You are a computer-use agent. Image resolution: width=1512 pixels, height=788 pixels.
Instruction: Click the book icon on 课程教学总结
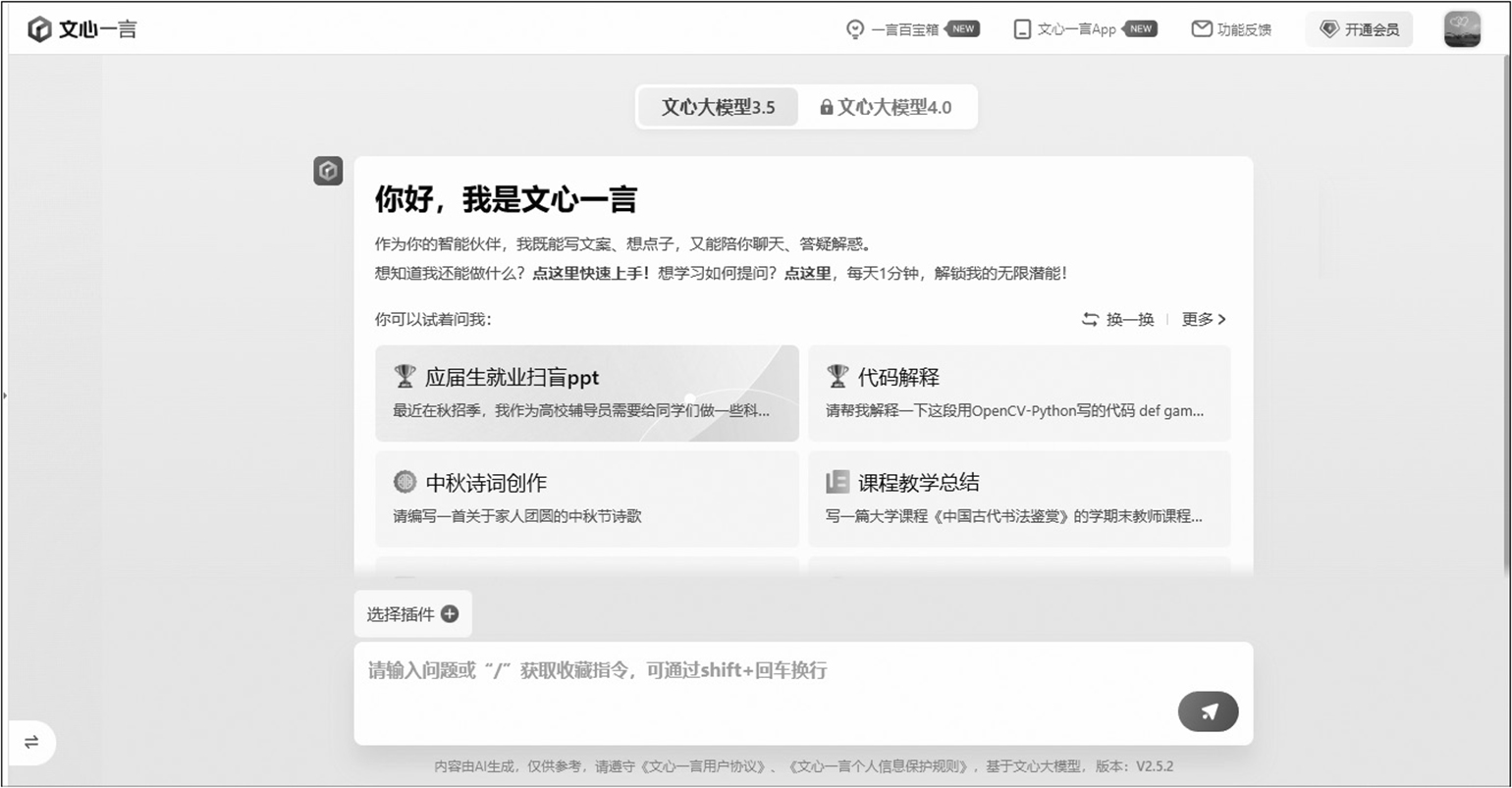(x=837, y=482)
